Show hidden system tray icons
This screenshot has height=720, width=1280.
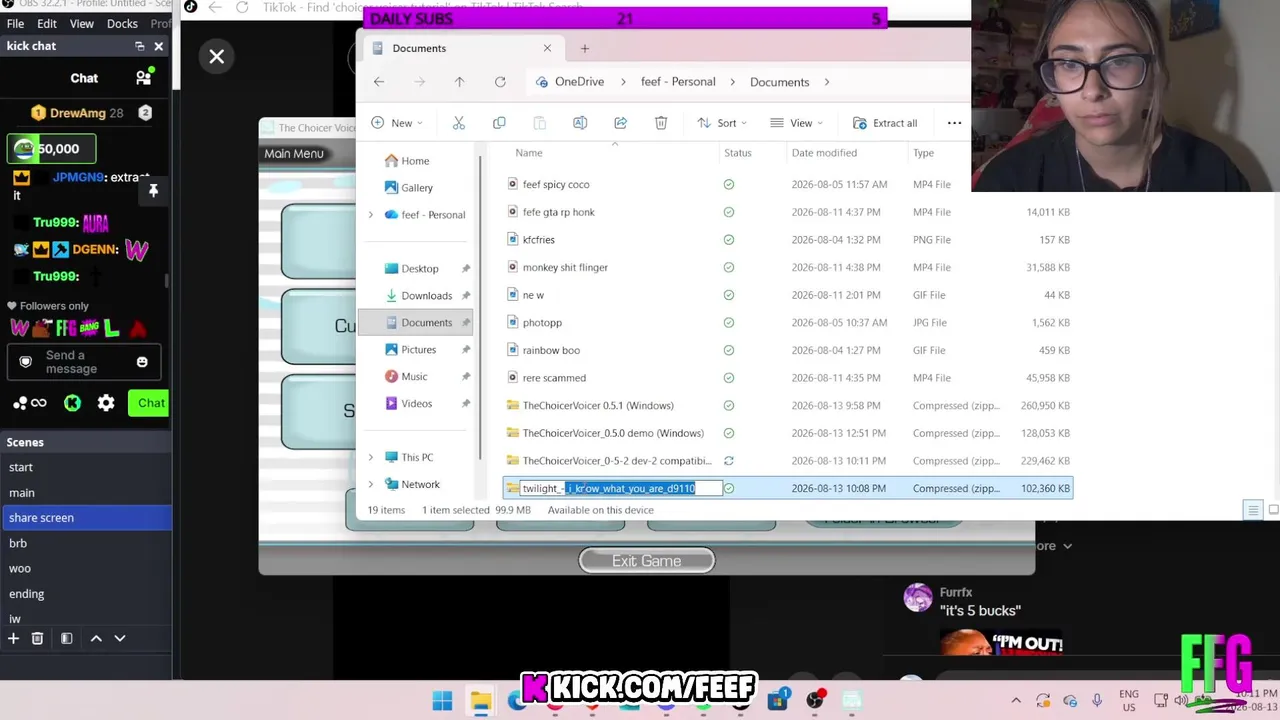[1016, 700]
